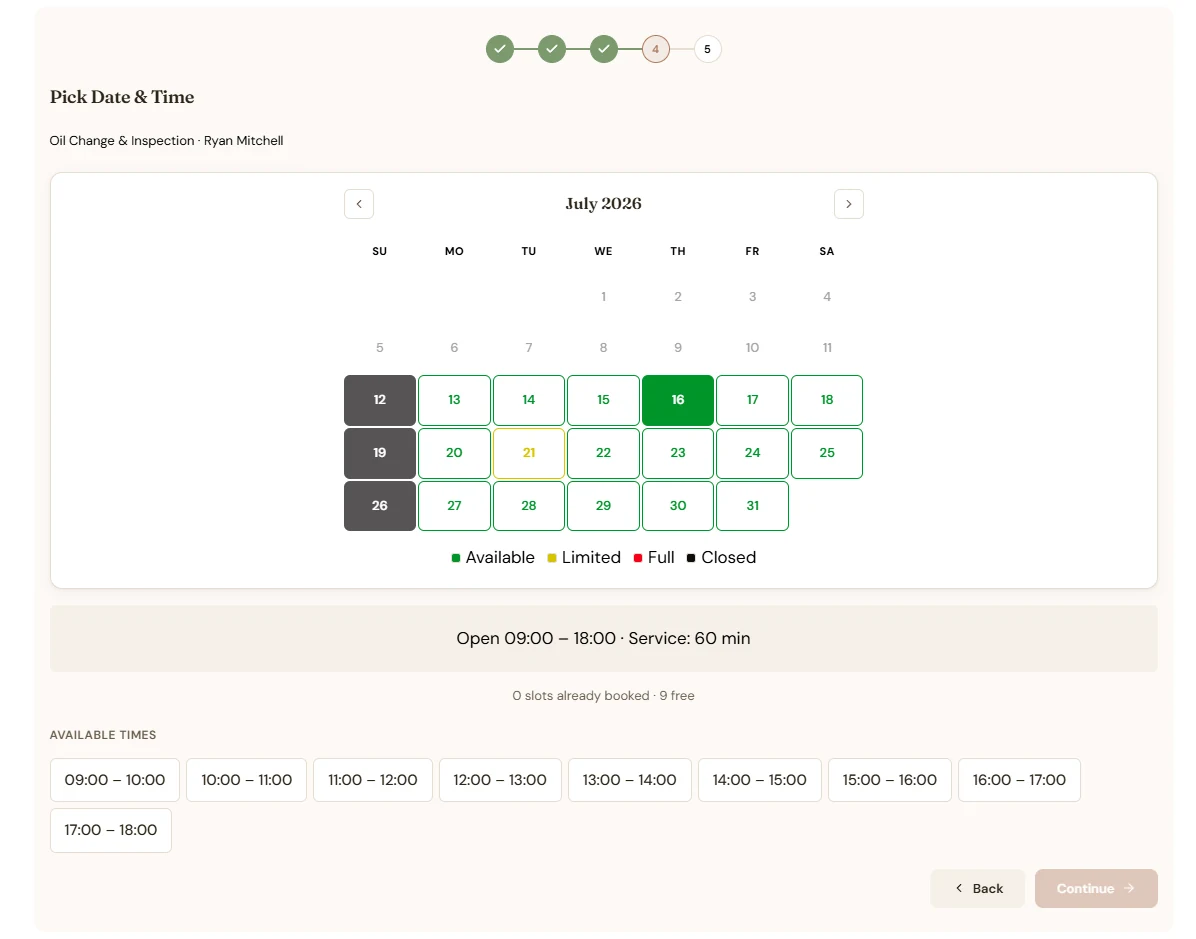Pick July 30 on the calendar
The width and height of the screenshot is (1196, 939).
tap(678, 506)
